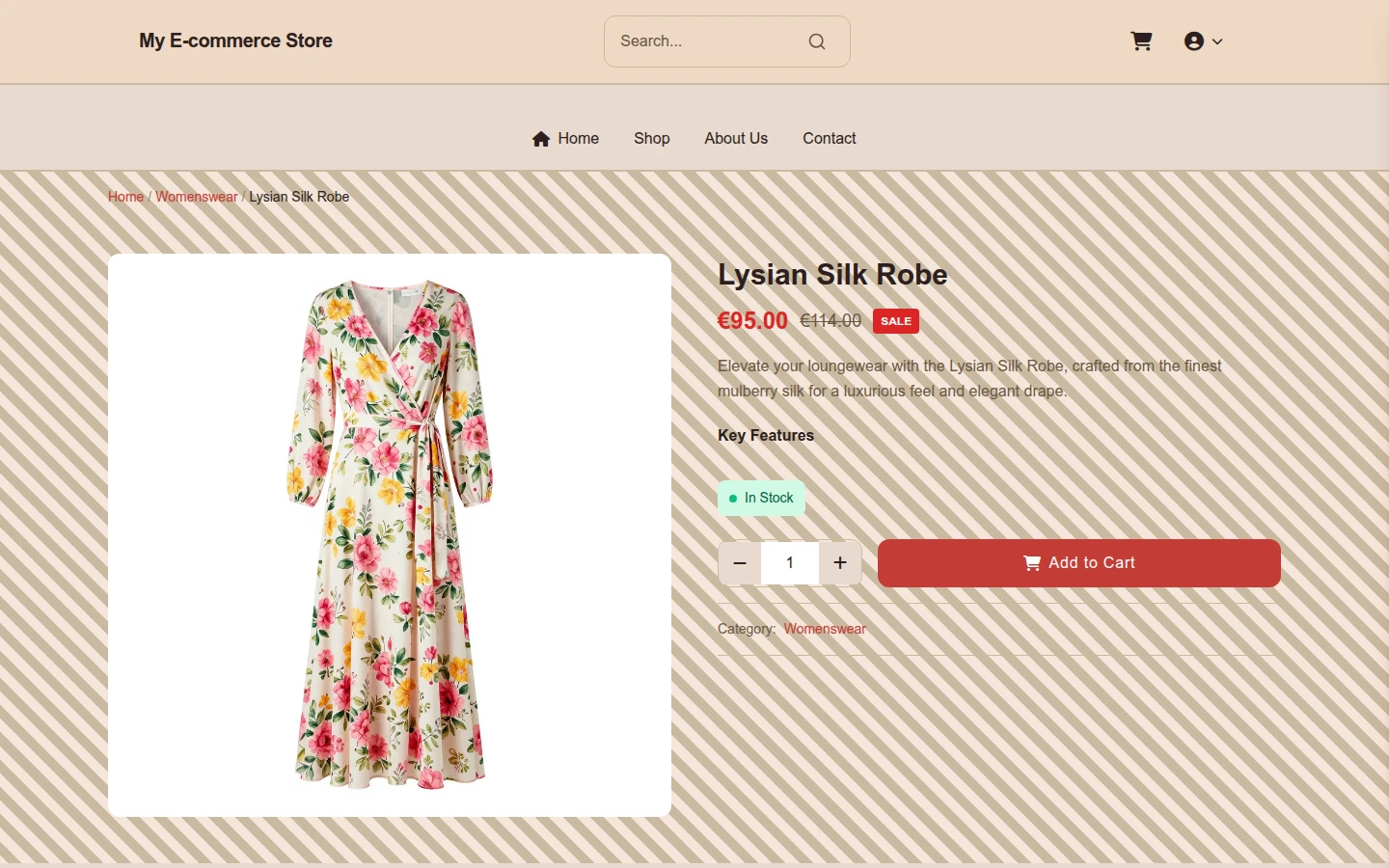Click the Key Features heading
Image resolution: width=1389 pixels, height=868 pixels.
(766, 436)
